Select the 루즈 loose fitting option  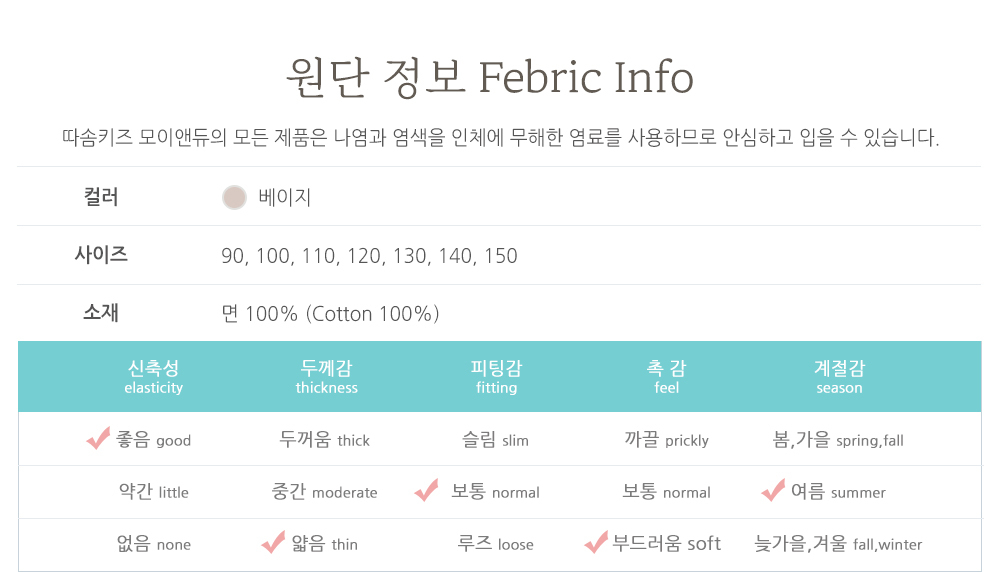coord(495,543)
